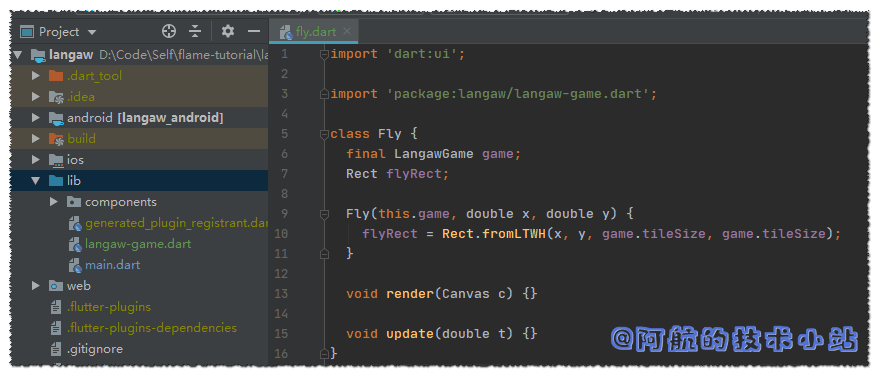879x376 pixels.
Task: Toggle code fold at line 1 import
Action: (x=324, y=54)
